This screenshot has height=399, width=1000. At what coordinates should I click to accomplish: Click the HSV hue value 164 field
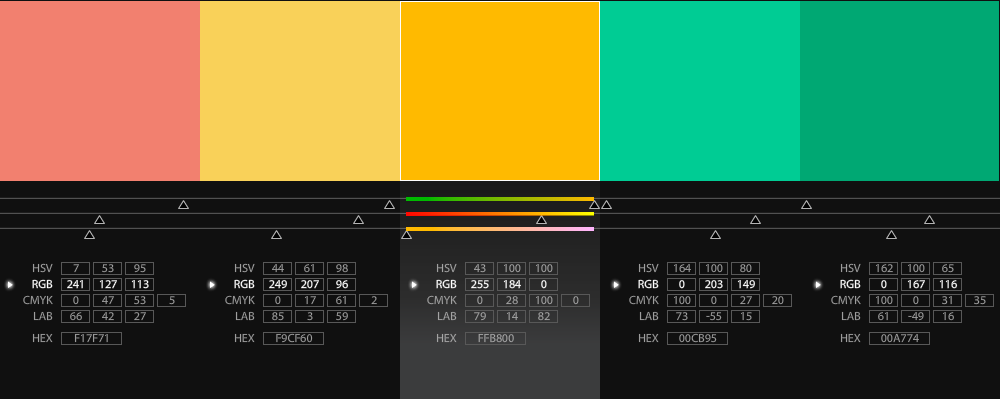click(682, 268)
